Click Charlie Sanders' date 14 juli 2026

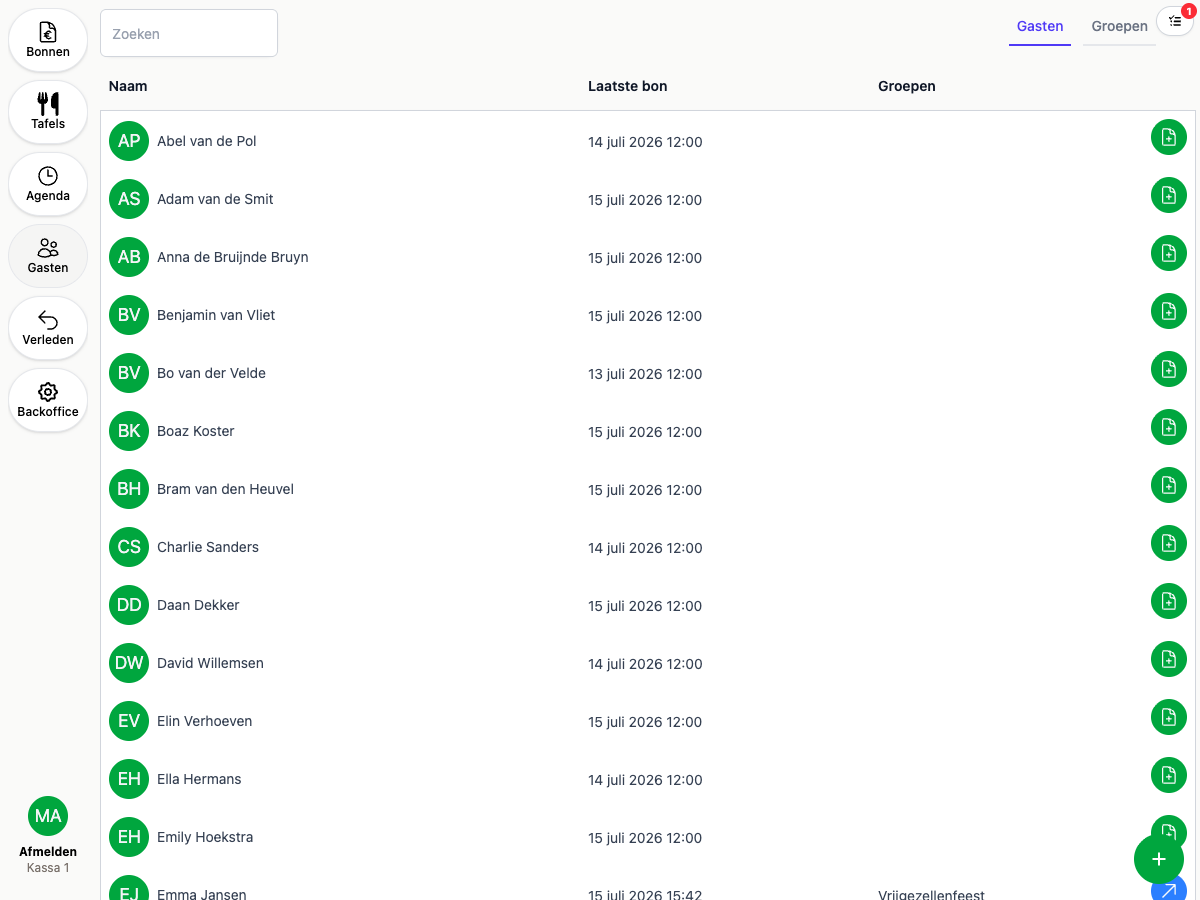click(x=645, y=548)
